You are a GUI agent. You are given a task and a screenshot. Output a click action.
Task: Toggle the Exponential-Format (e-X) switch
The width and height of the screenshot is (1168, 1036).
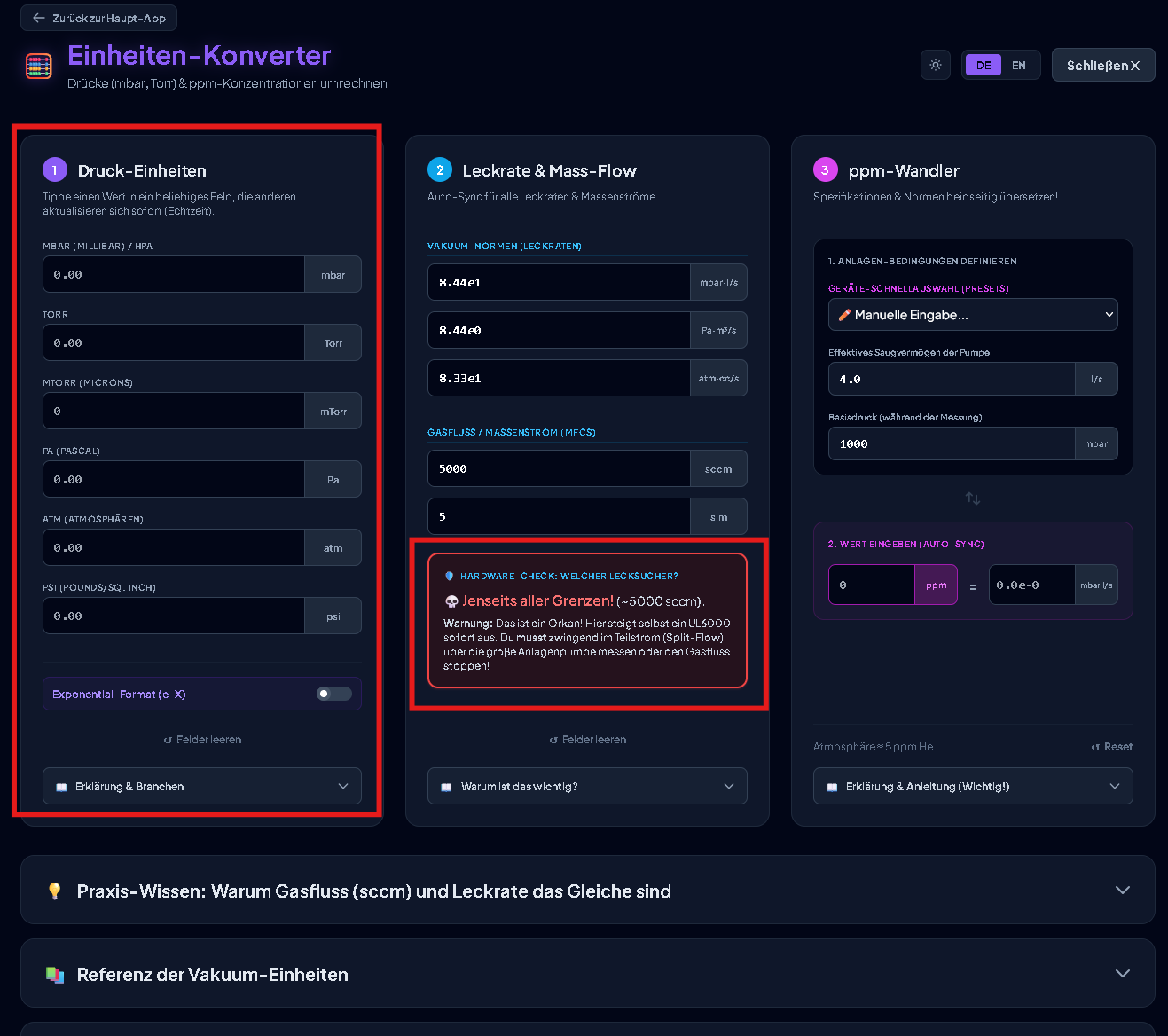[x=334, y=694]
